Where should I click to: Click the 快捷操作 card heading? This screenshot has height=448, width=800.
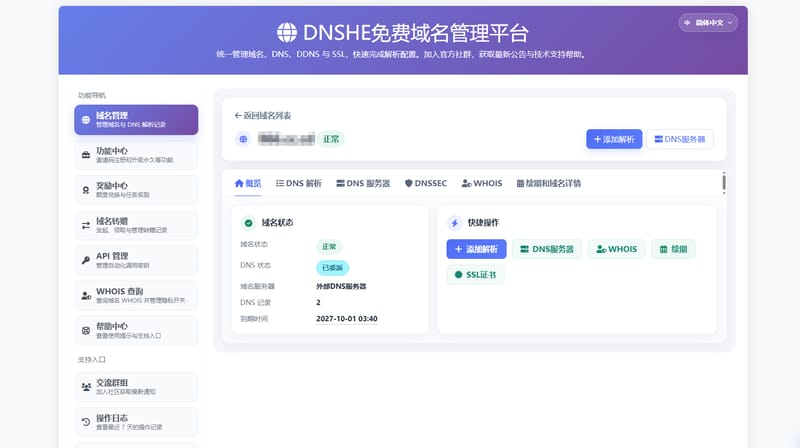click(x=483, y=222)
